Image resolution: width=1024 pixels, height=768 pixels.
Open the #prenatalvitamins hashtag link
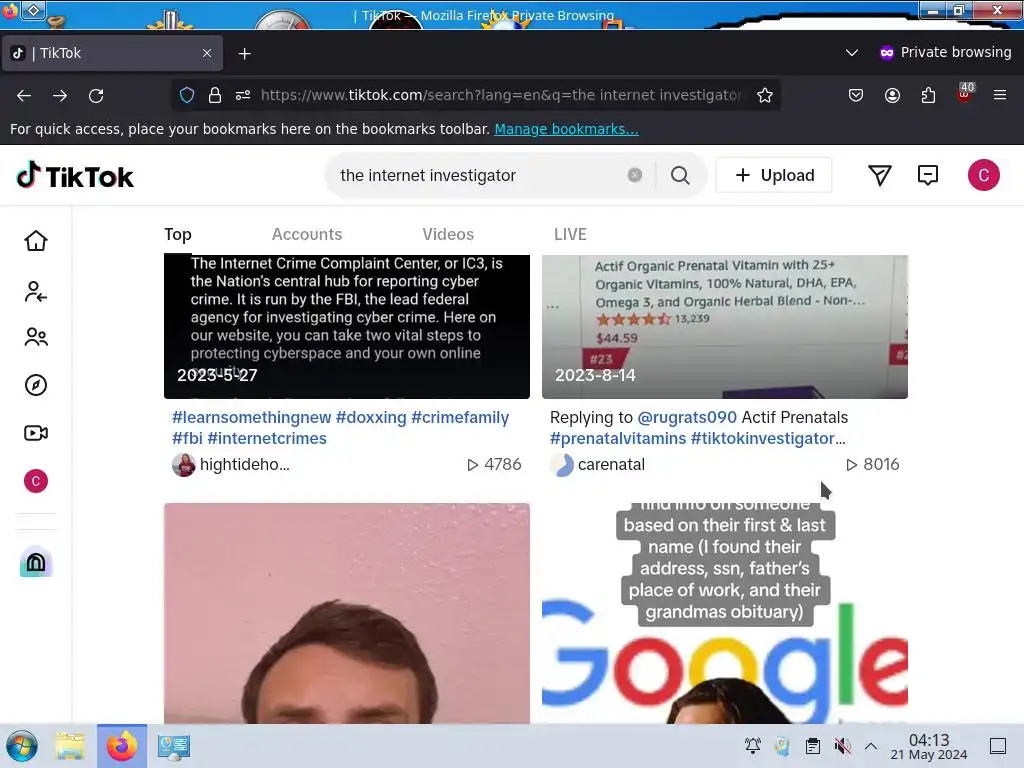point(618,438)
